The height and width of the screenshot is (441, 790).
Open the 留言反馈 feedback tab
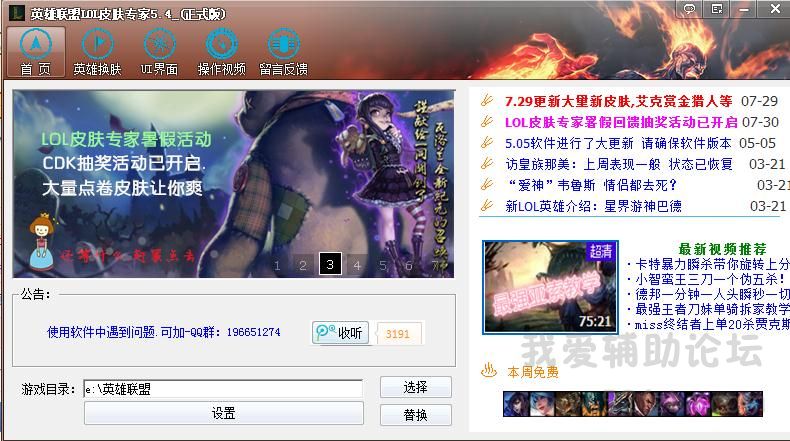point(284,52)
